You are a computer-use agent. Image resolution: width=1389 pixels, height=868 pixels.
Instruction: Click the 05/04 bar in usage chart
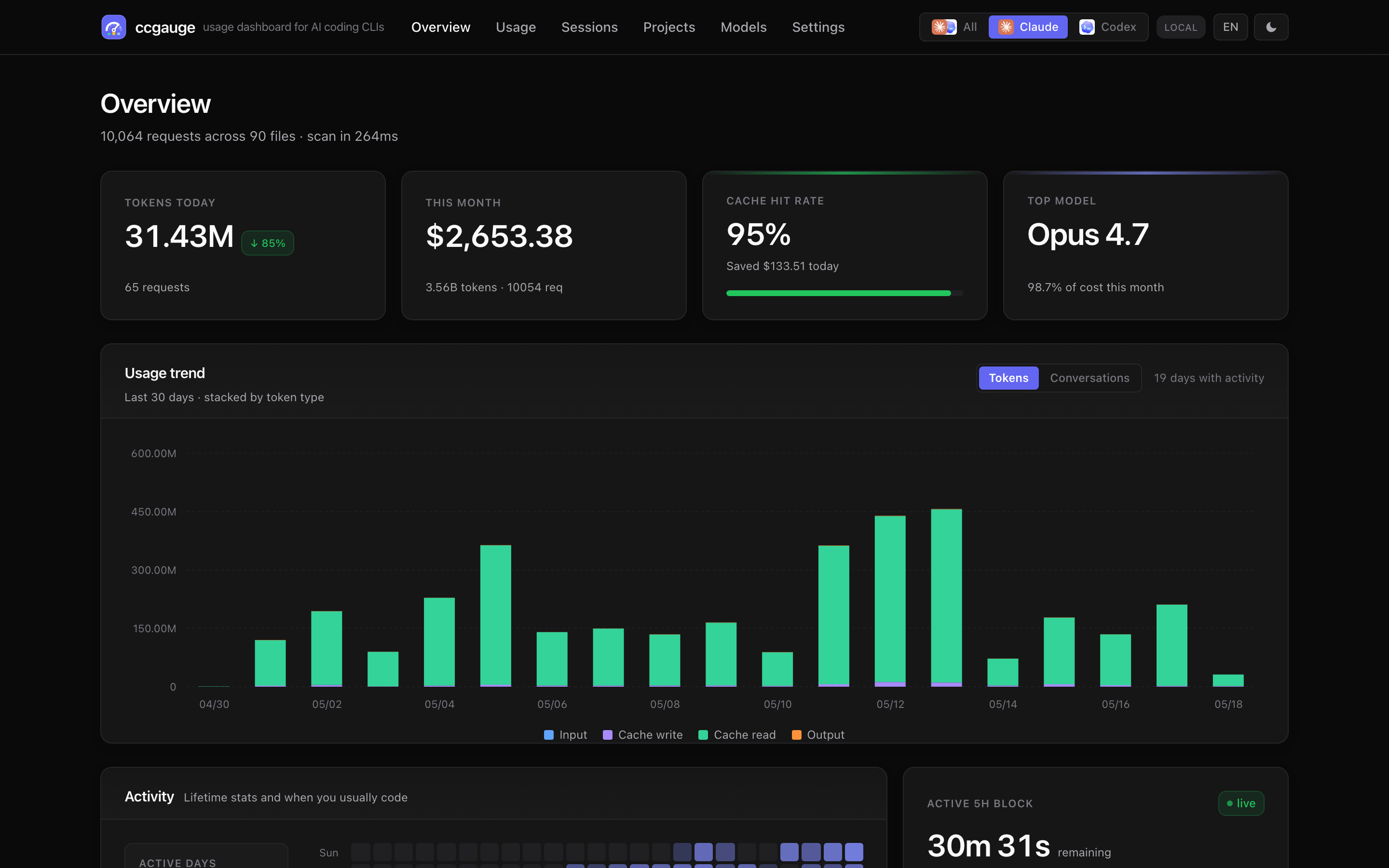439,642
